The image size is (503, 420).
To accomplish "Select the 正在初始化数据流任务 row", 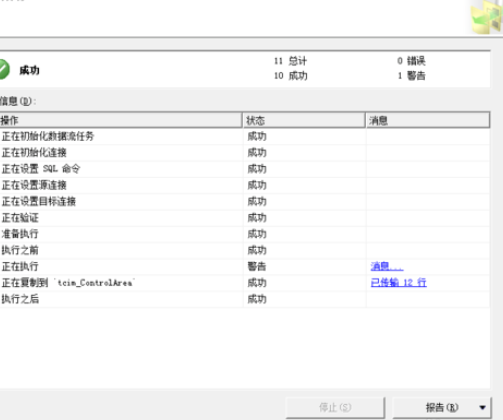I will click(245, 136).
